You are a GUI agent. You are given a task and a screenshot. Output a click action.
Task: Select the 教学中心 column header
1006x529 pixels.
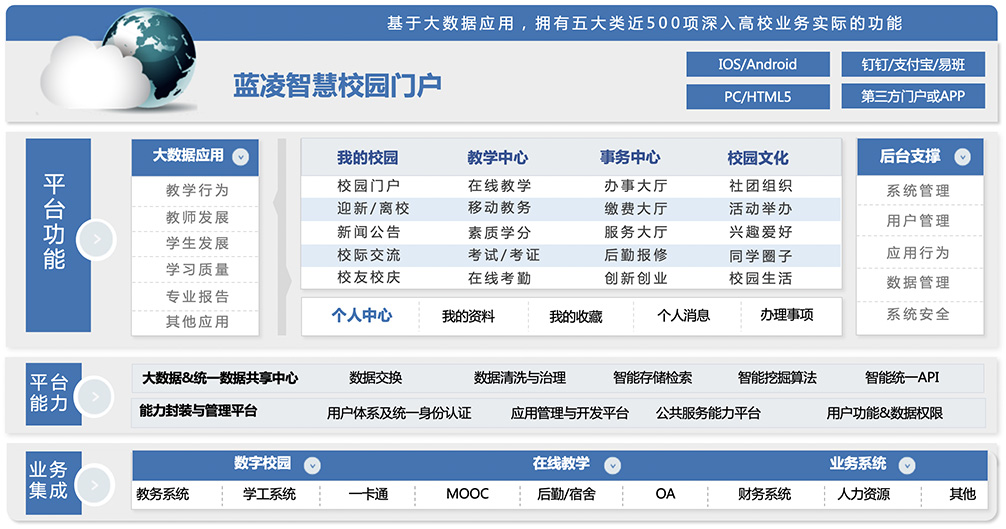tap(497, 158)
